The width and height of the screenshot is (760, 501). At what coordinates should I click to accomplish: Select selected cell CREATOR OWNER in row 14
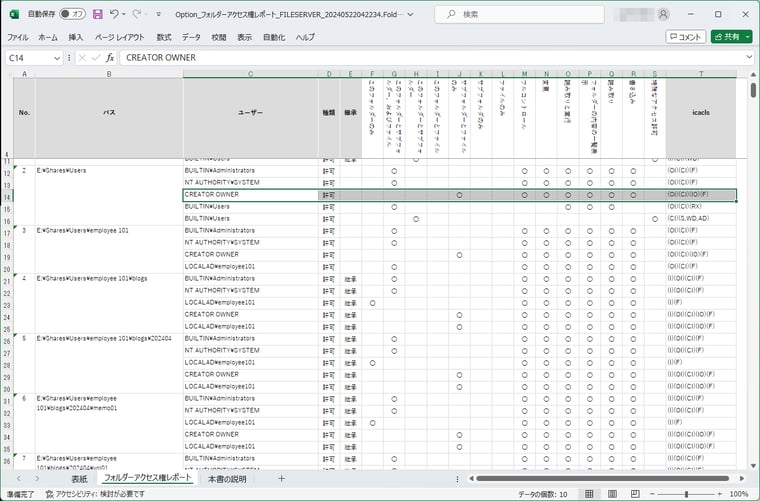click(251, 195)
